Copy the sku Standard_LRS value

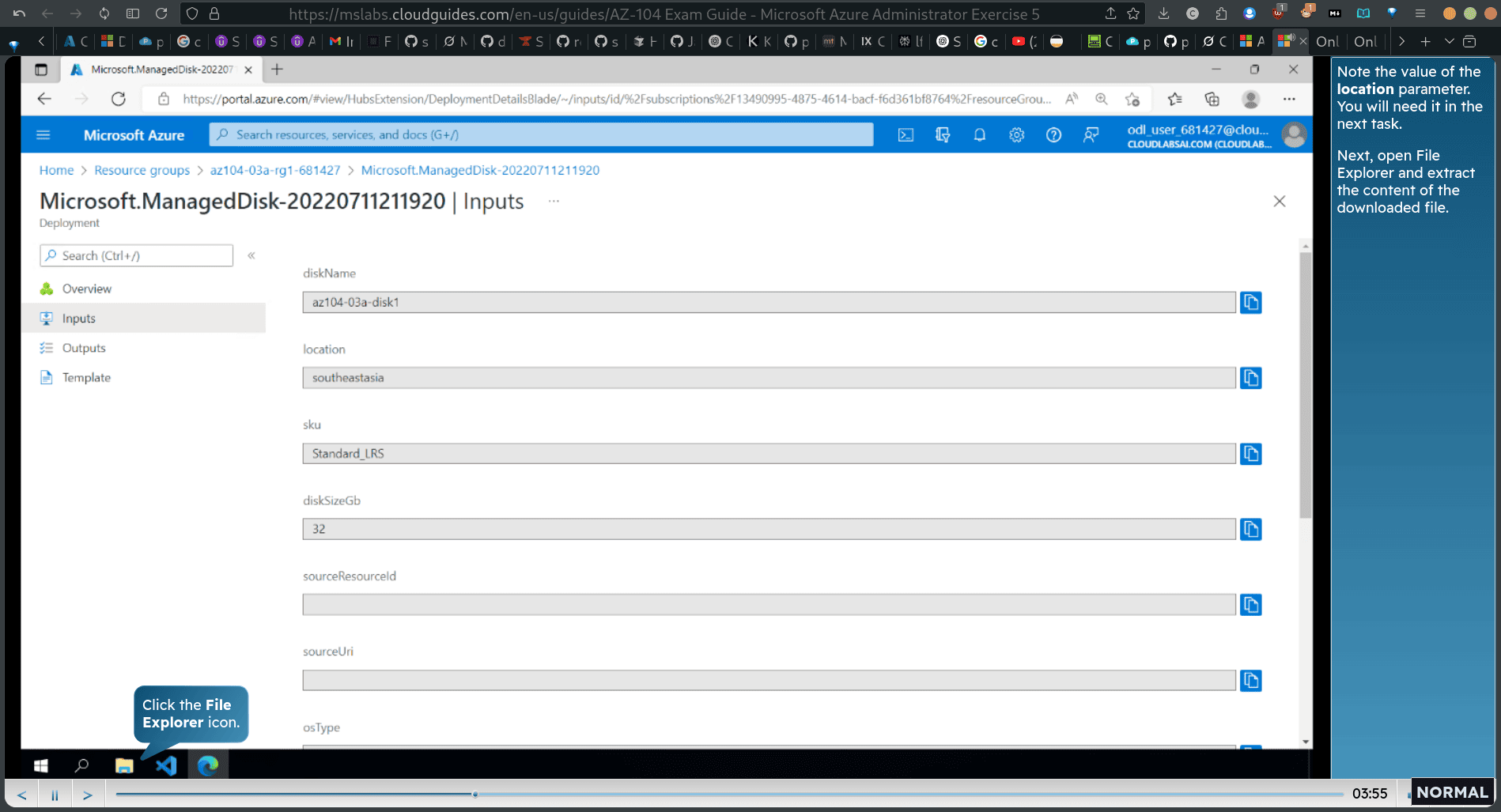(1250, 454)
